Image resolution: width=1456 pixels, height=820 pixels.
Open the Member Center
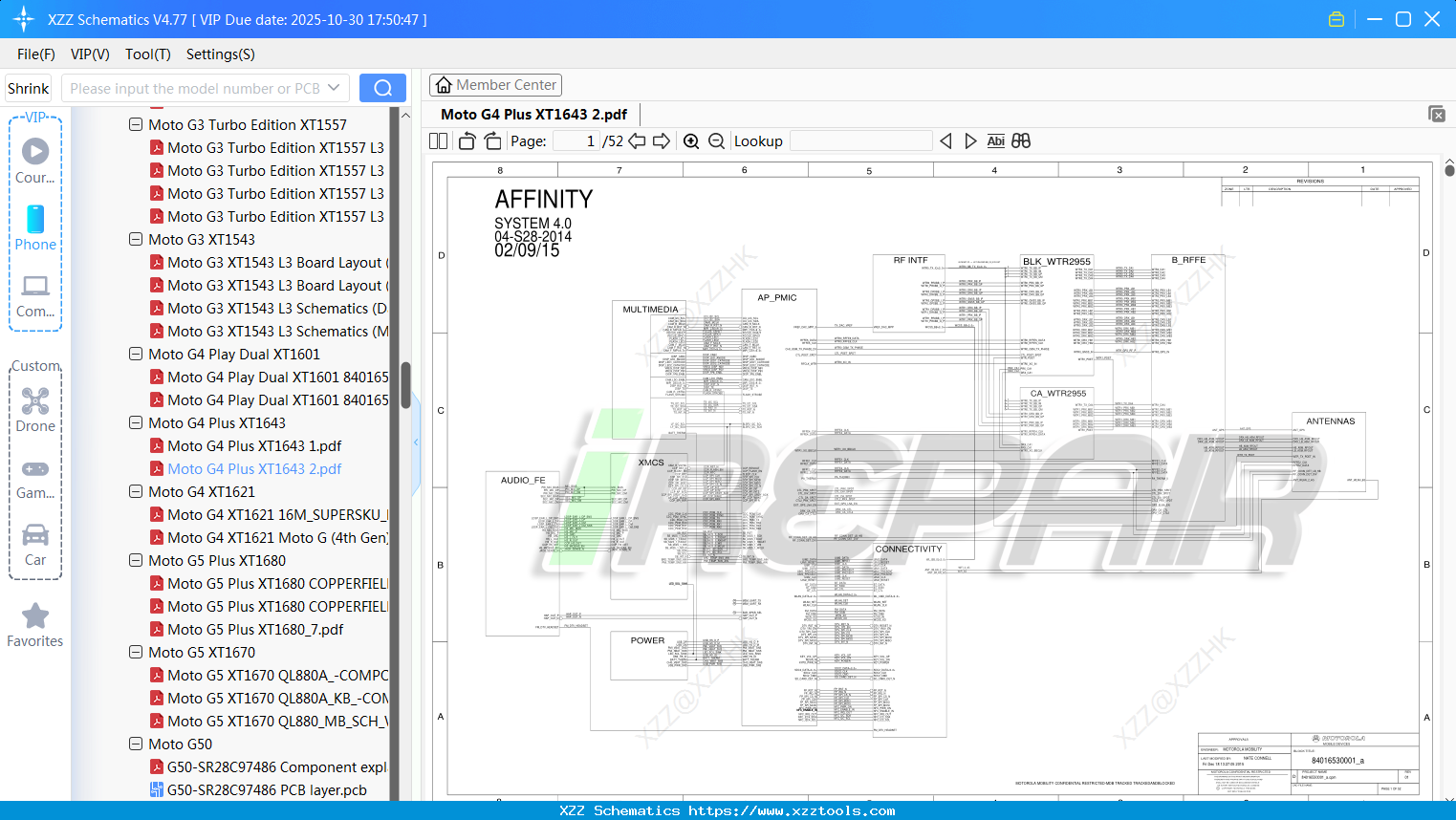point(495,85)
